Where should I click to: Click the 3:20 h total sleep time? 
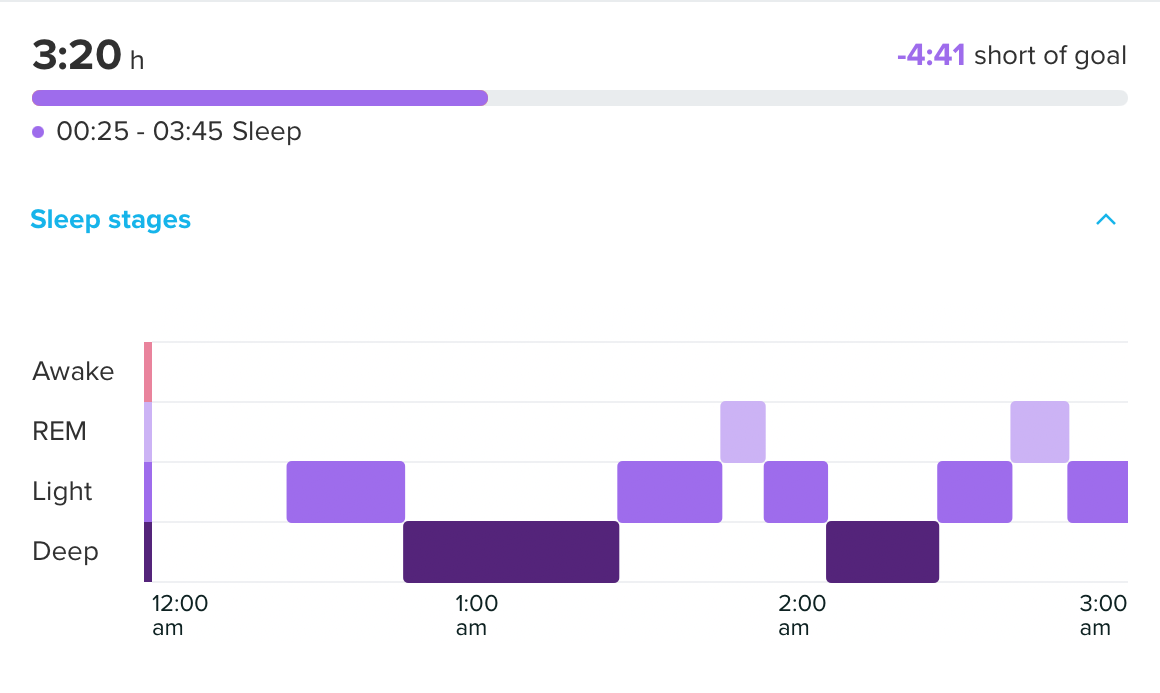tap(88, 56)
